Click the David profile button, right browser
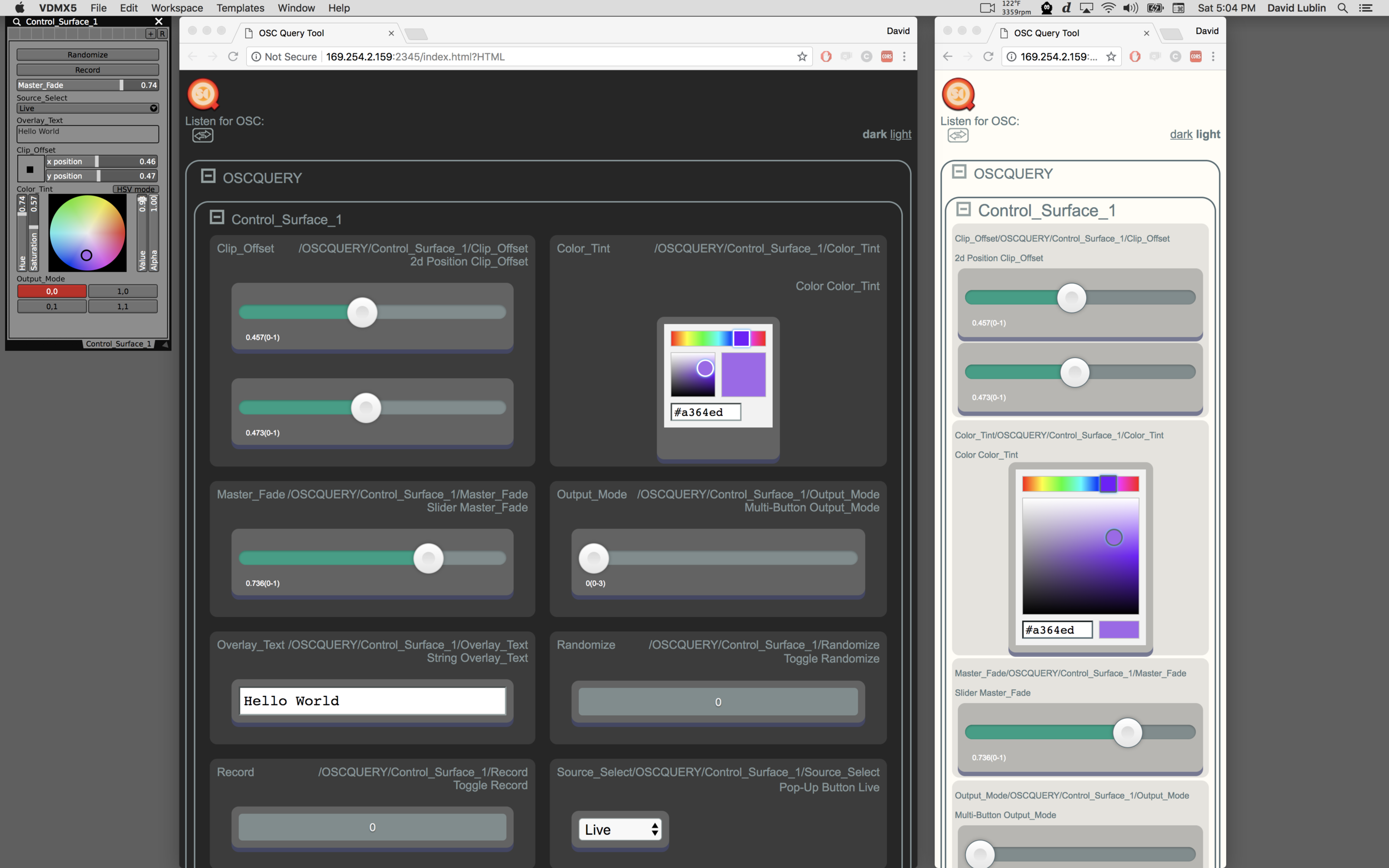The width and height of the screenshot is (1389, 868). tap(1207, 31)
